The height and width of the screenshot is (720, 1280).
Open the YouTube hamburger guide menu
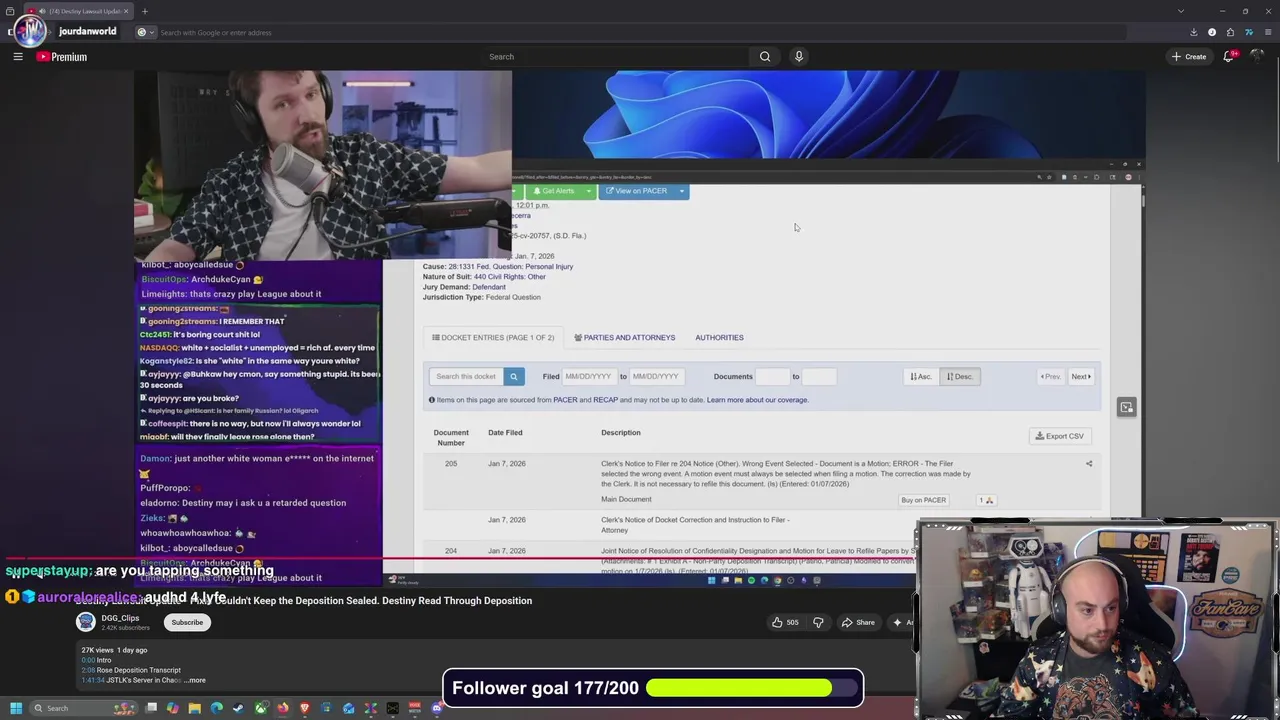[18, 57]
